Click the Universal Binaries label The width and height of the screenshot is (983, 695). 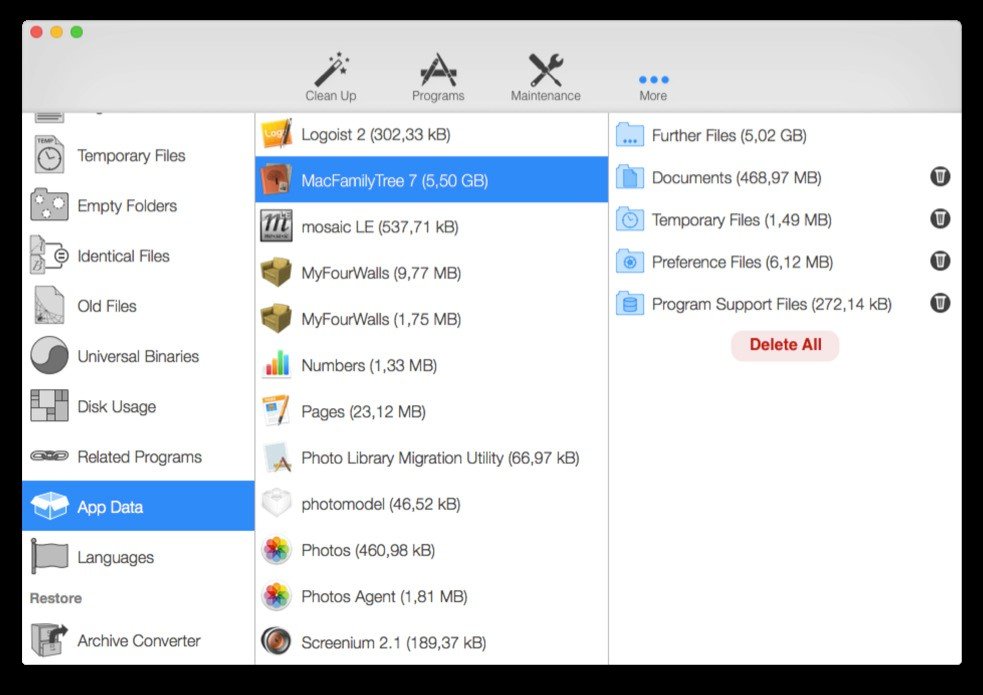click(x=138, y=356)
